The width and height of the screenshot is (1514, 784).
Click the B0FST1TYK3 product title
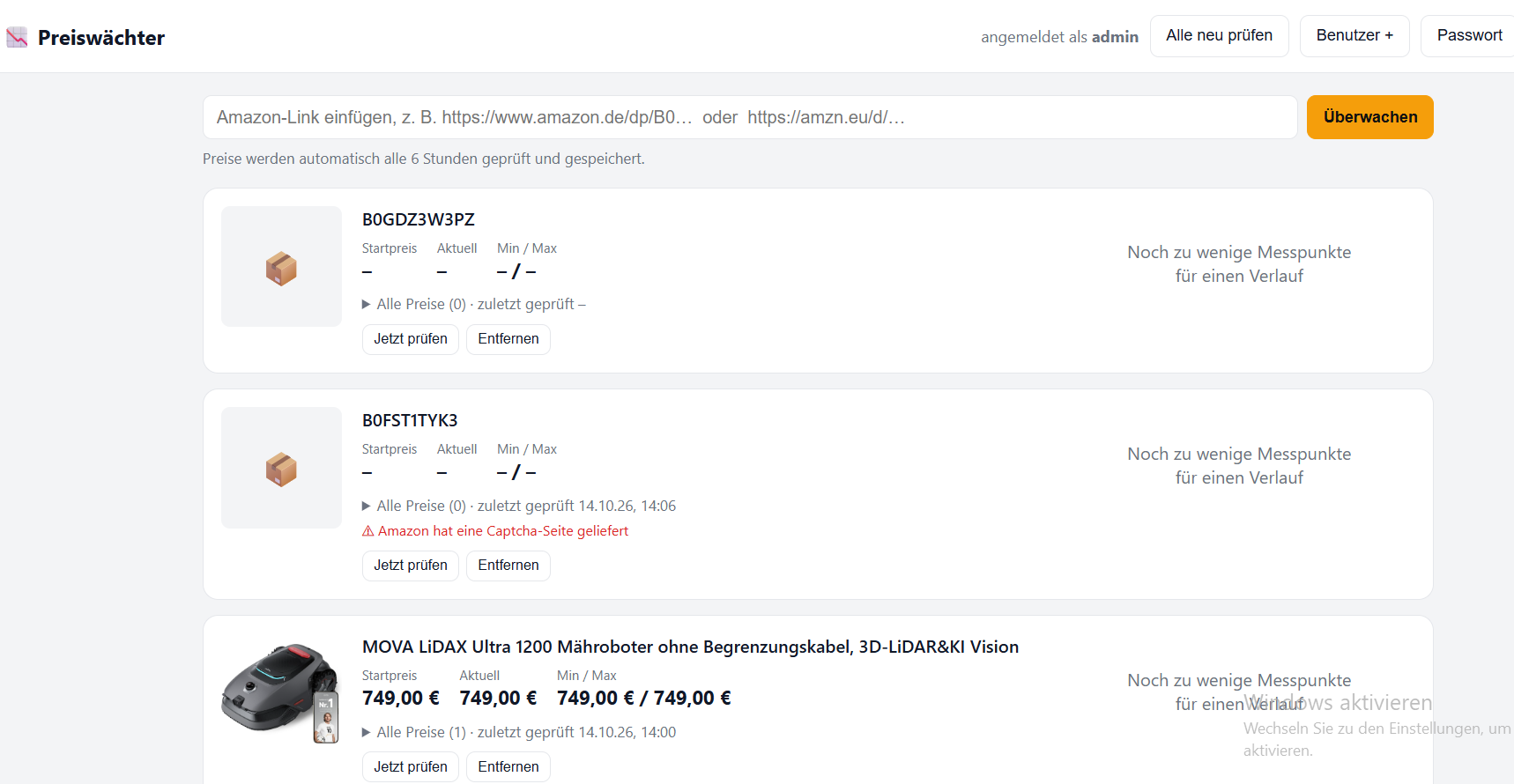[x=410, y=420]
